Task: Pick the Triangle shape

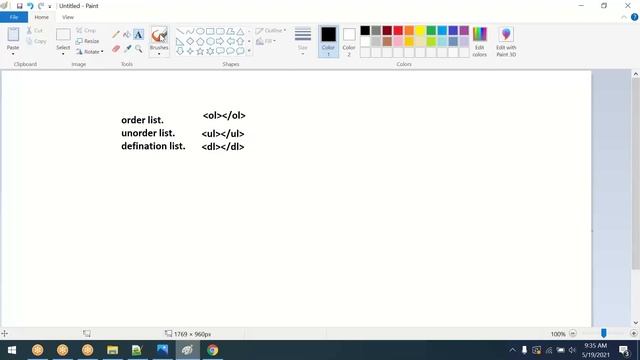Action: [x=240, y=31]
